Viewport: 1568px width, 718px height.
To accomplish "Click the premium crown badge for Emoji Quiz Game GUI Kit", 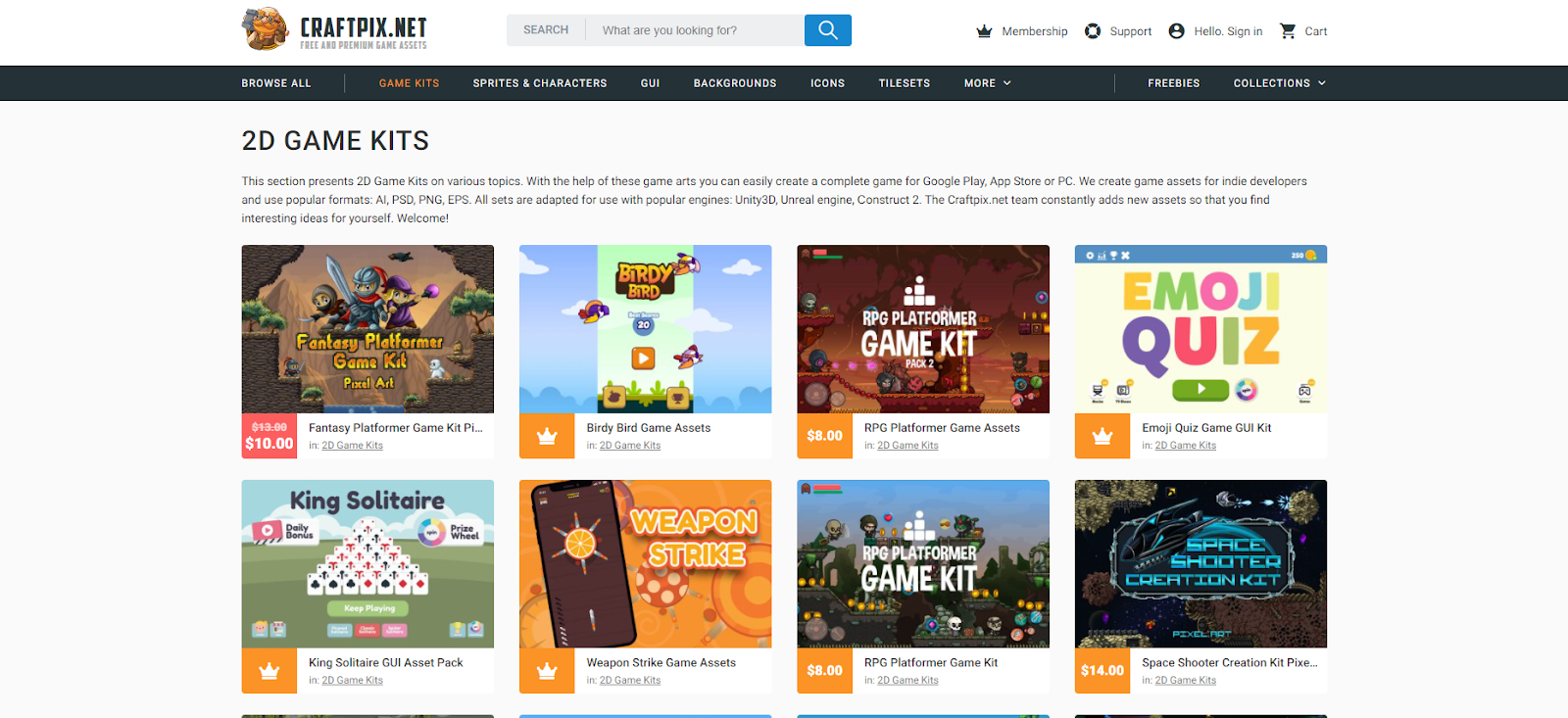I will [x=1102, y=436].
